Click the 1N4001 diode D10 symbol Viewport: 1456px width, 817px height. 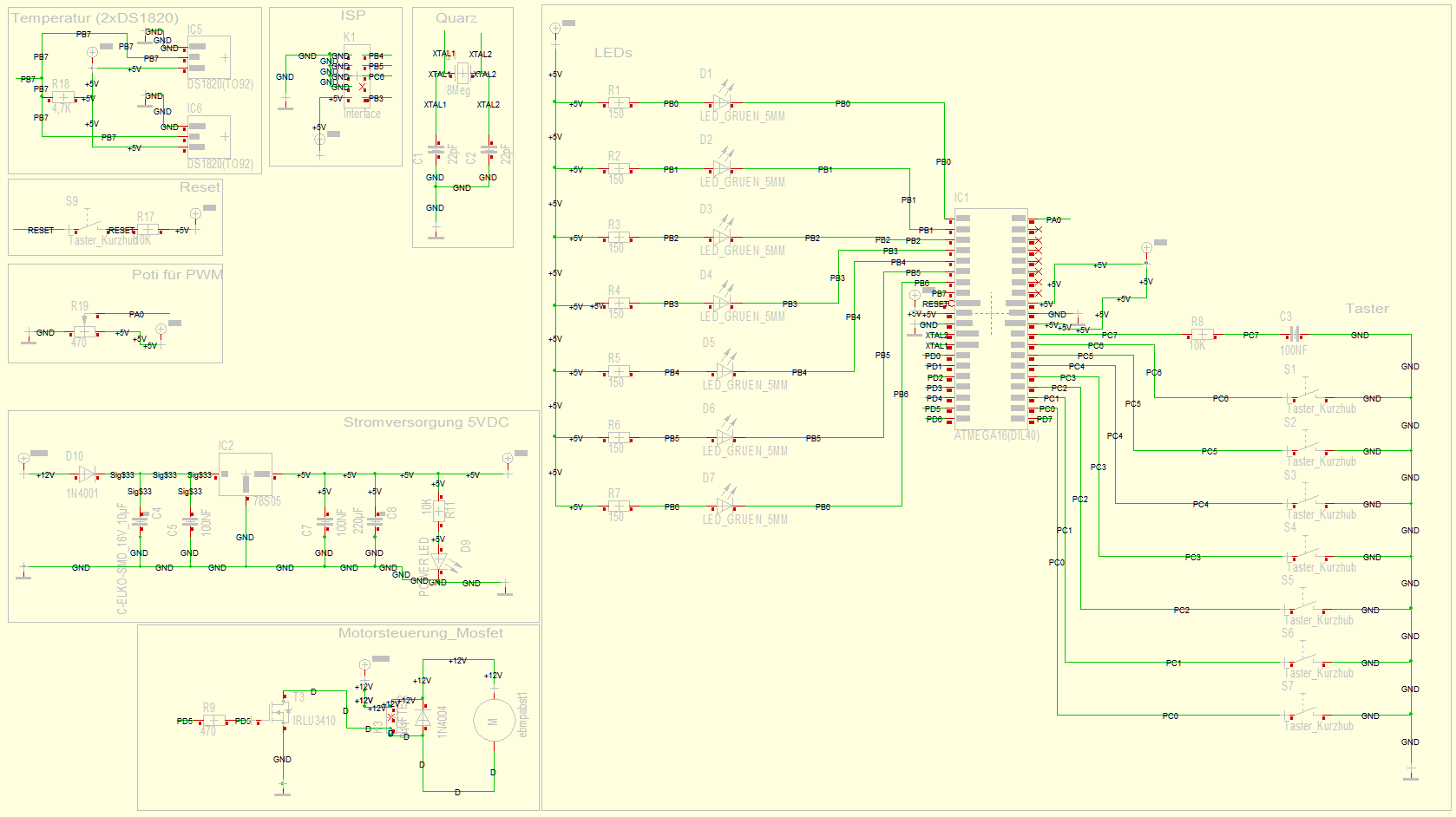click(87, 474)
